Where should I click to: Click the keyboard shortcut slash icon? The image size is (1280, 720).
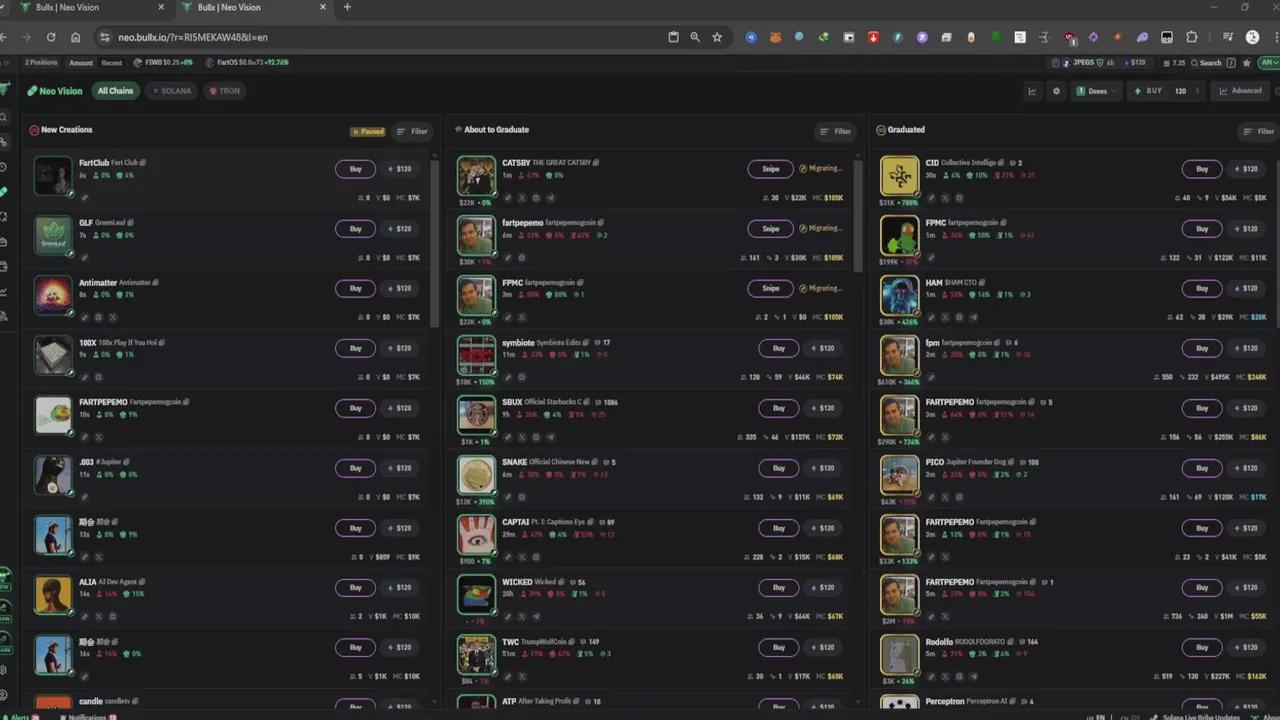pos(1231,62)
